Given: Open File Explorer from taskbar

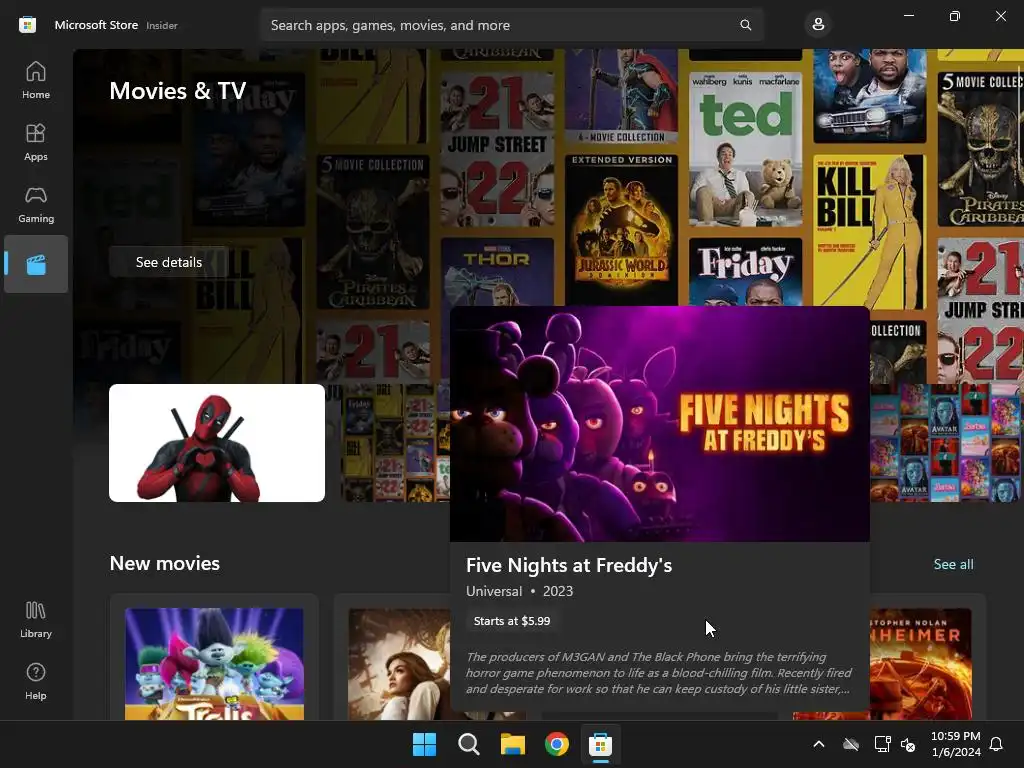Looking at the screenshot, I should (513, 744).
